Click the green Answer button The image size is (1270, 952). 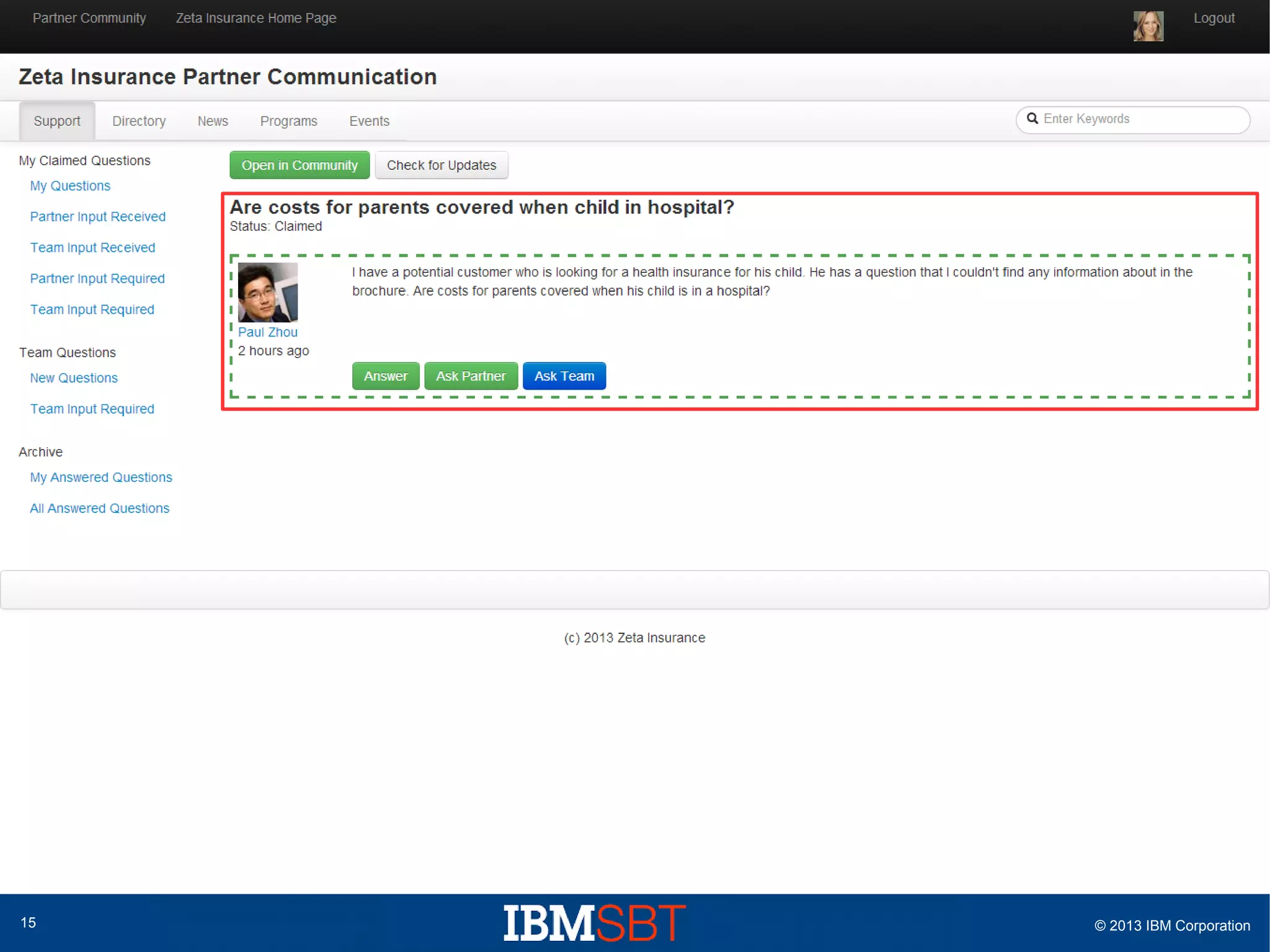click(x=386, y=376)
